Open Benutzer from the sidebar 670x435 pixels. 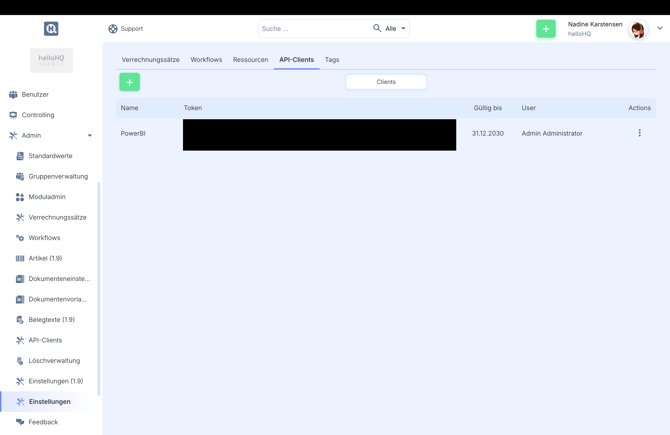(35, 95)
